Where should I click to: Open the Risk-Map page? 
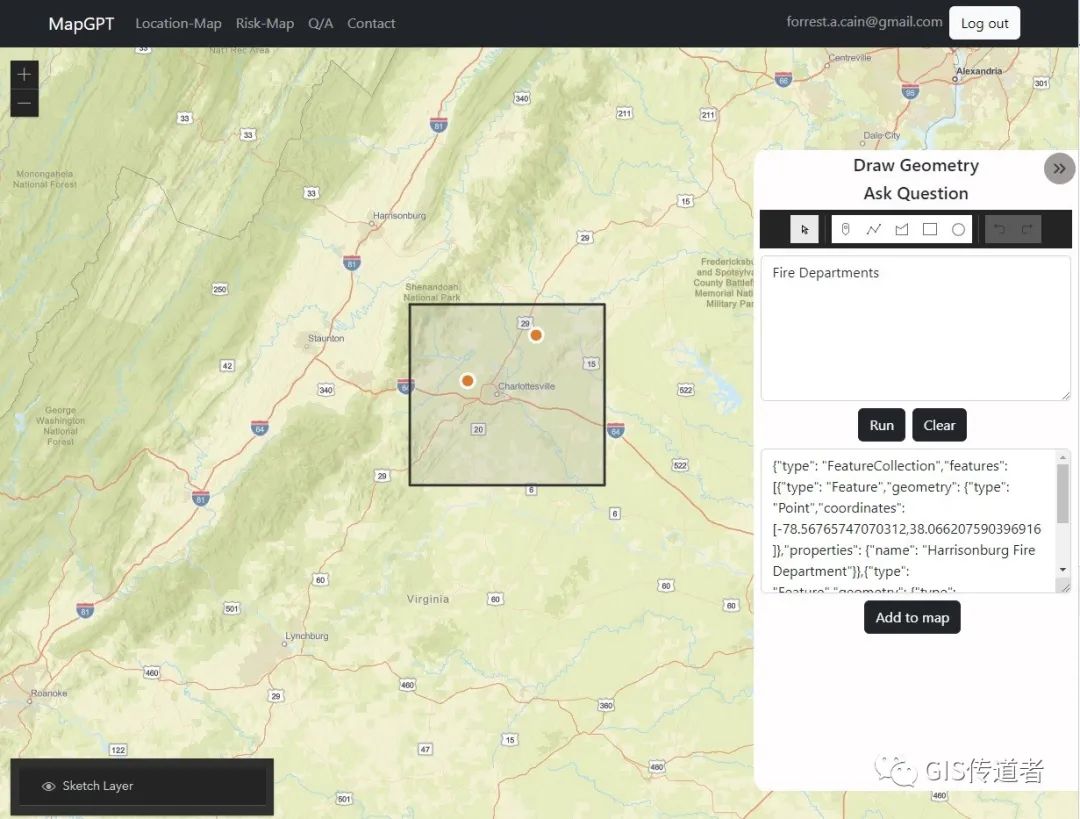[264, 23]
